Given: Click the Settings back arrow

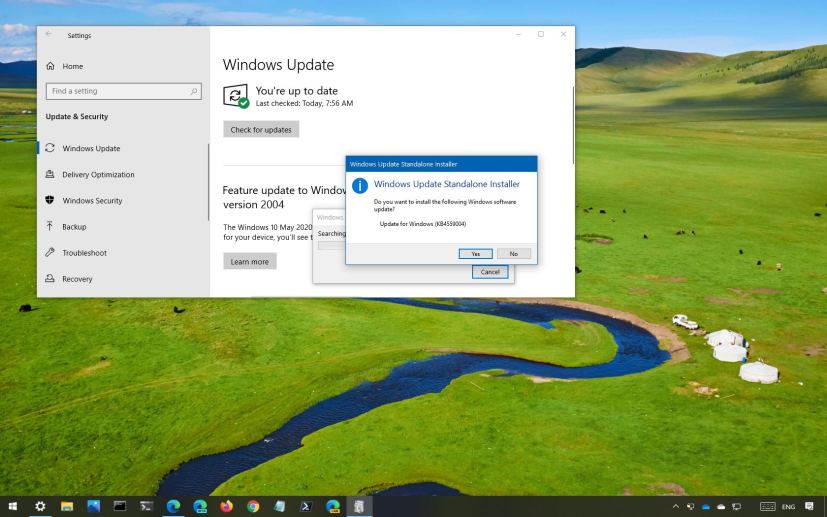Looking at the screenshot, I should [49, 34].
